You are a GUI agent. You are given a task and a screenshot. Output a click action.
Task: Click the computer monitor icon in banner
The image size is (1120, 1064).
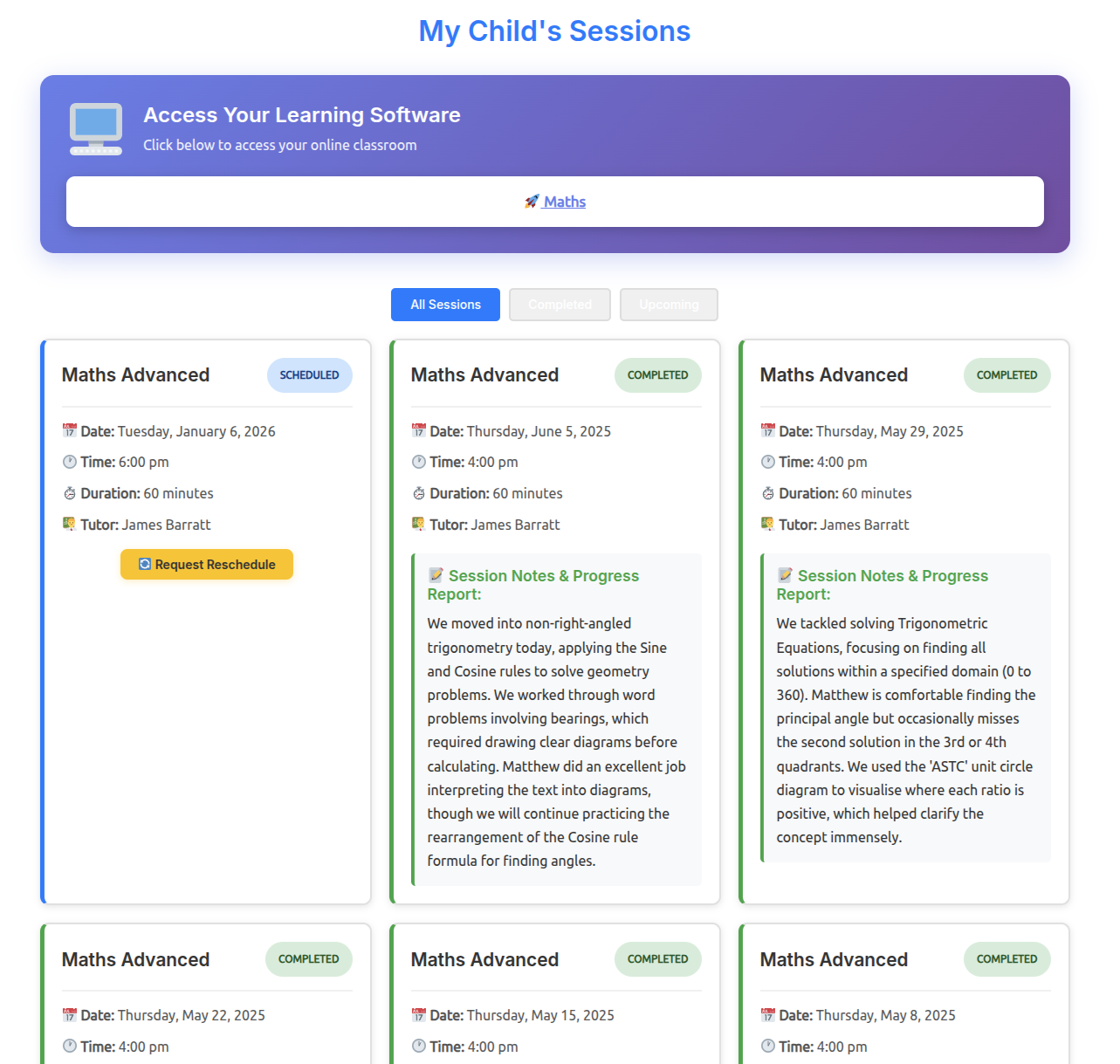96,128
